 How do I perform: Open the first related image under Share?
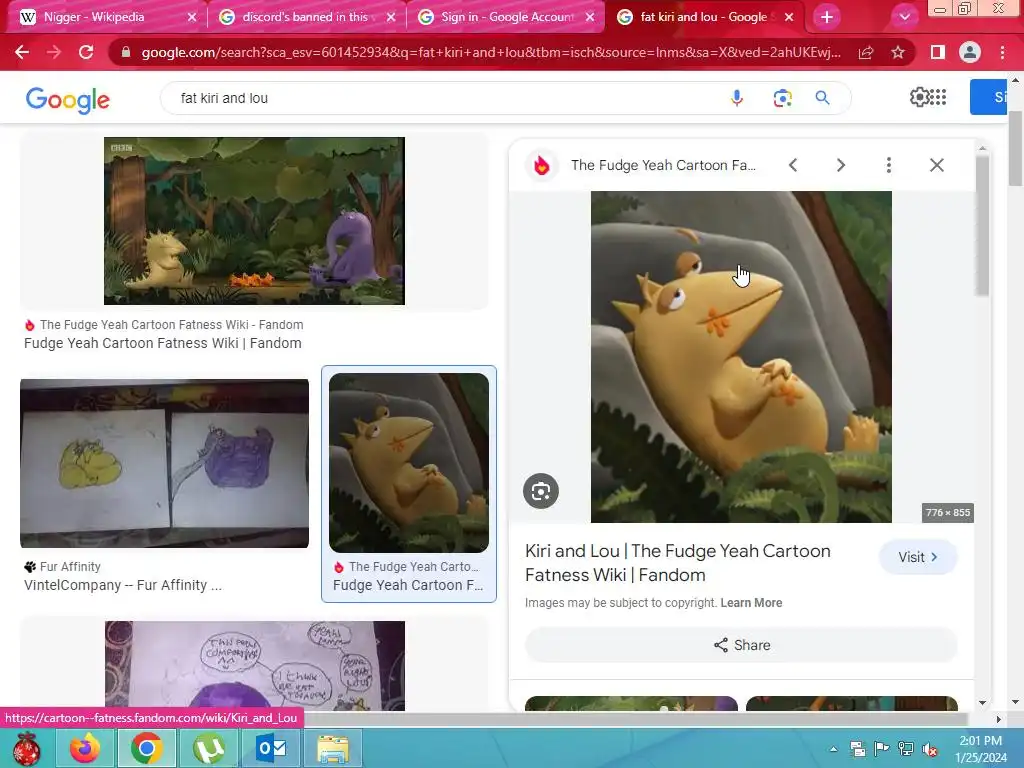631,703
